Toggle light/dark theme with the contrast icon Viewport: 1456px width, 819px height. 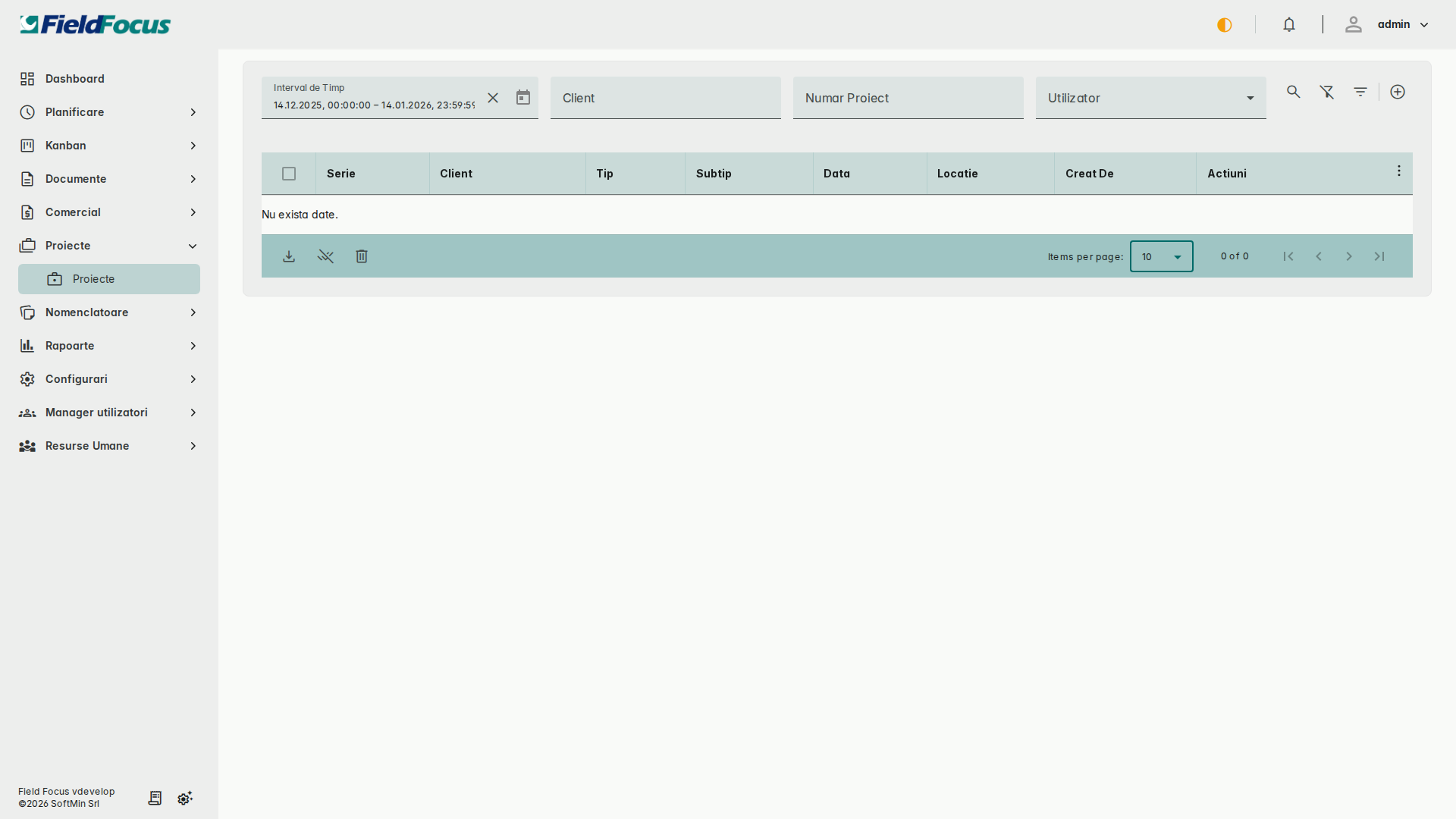(x=1224, y=24)
